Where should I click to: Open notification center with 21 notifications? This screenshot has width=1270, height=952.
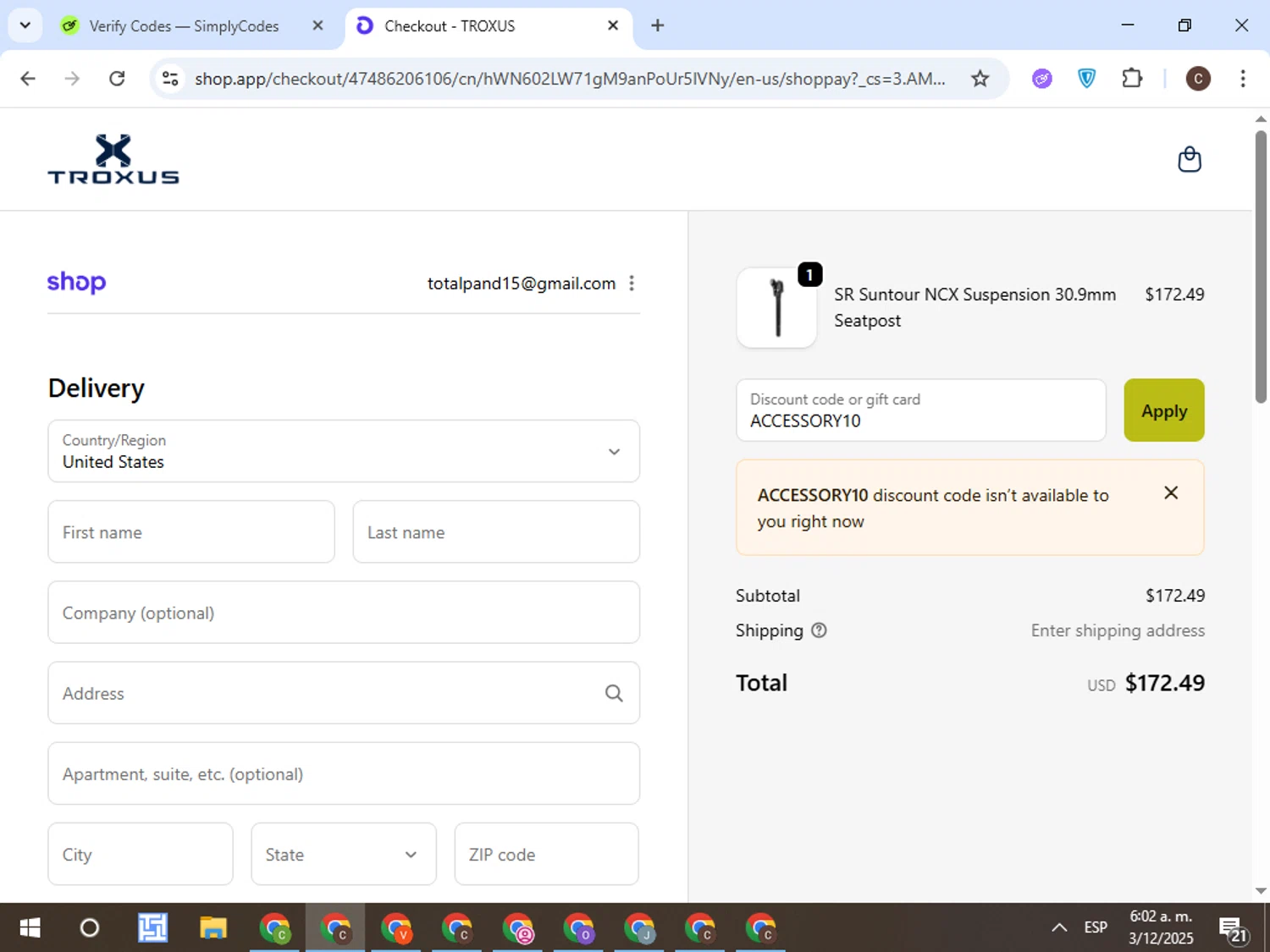coord(1234,930)
